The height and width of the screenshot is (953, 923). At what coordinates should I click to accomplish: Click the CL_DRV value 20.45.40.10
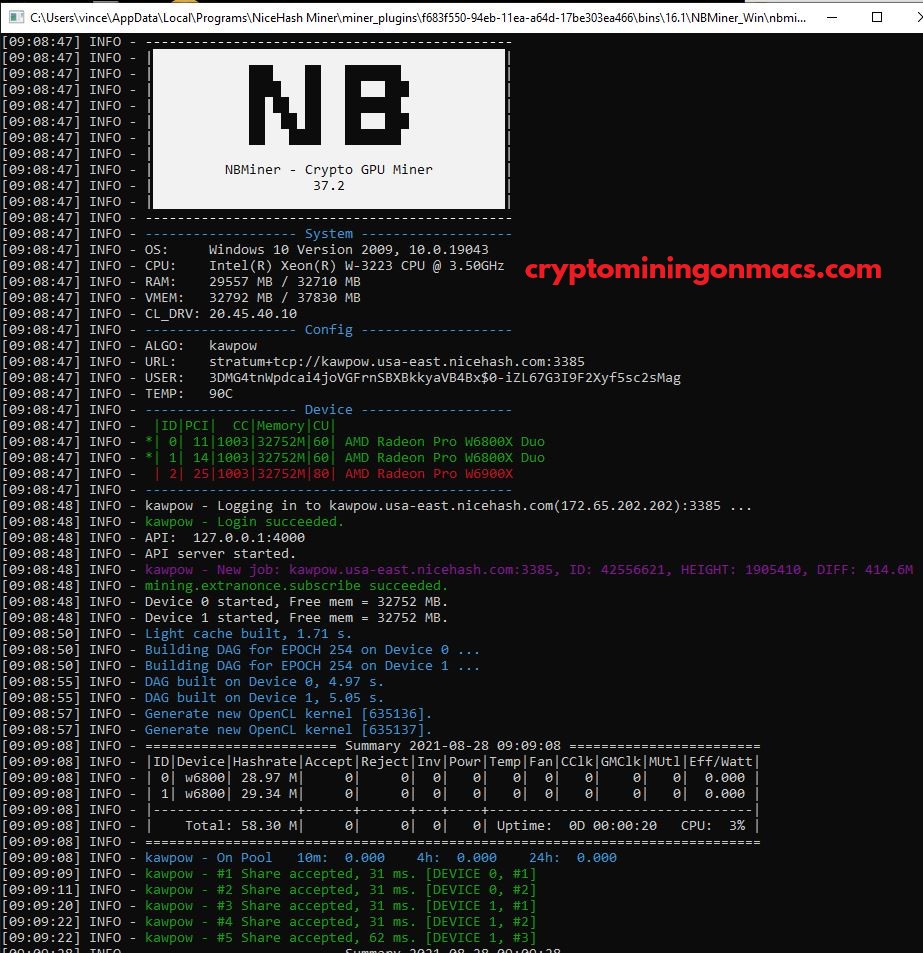pyautogui.click(x=253, y=314)
